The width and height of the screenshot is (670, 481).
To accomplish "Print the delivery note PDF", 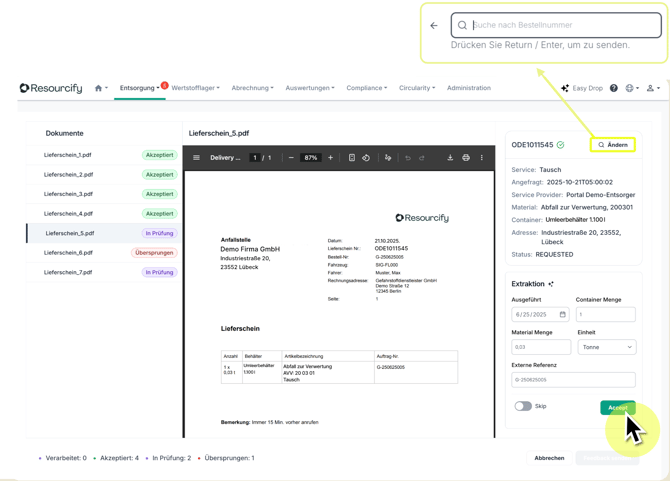I will [466, 158].
